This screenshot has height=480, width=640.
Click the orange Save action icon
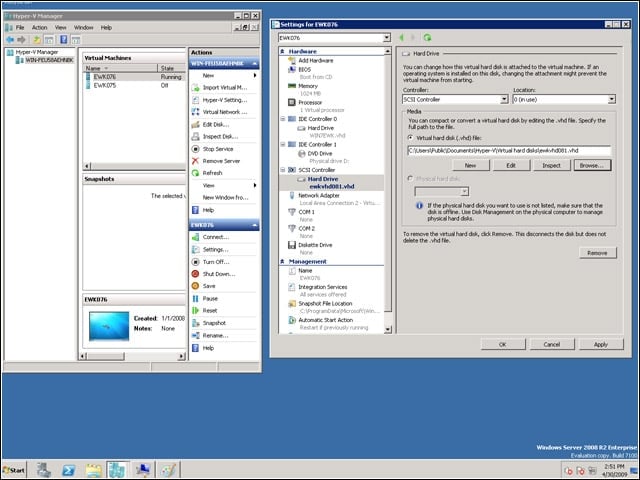(196, 286)
